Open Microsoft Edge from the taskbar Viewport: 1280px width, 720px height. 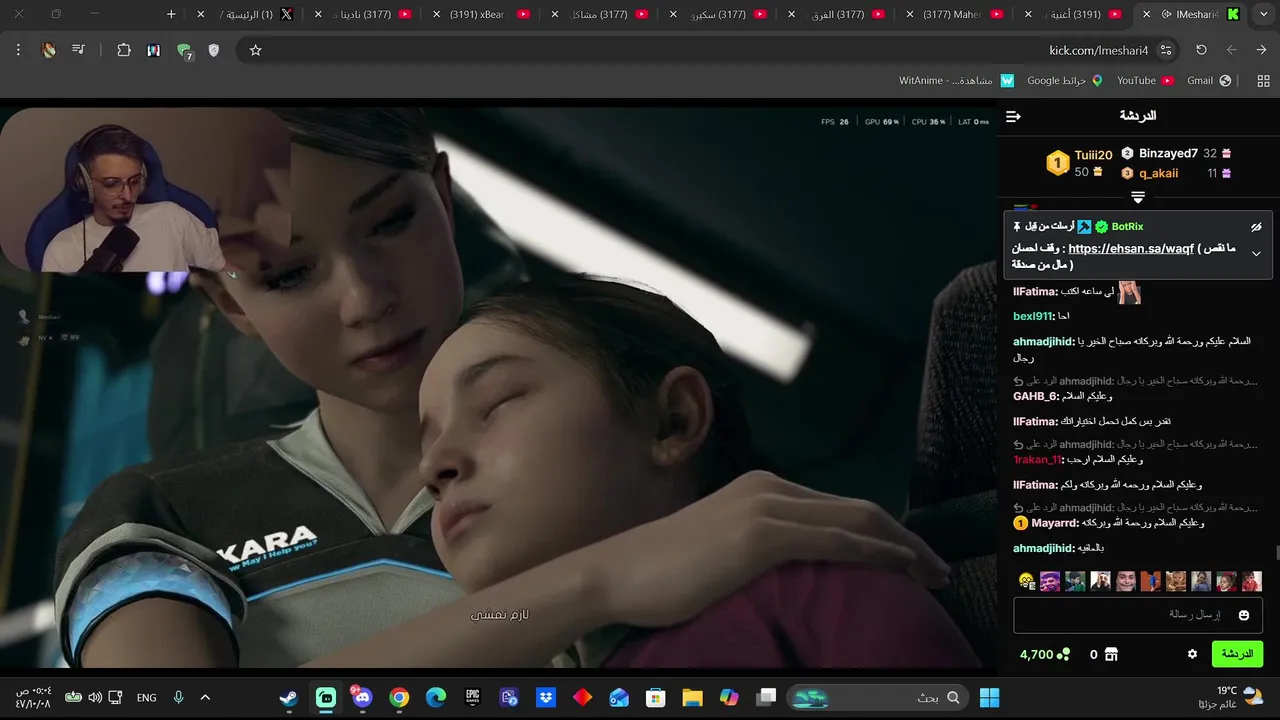[436, 697]
